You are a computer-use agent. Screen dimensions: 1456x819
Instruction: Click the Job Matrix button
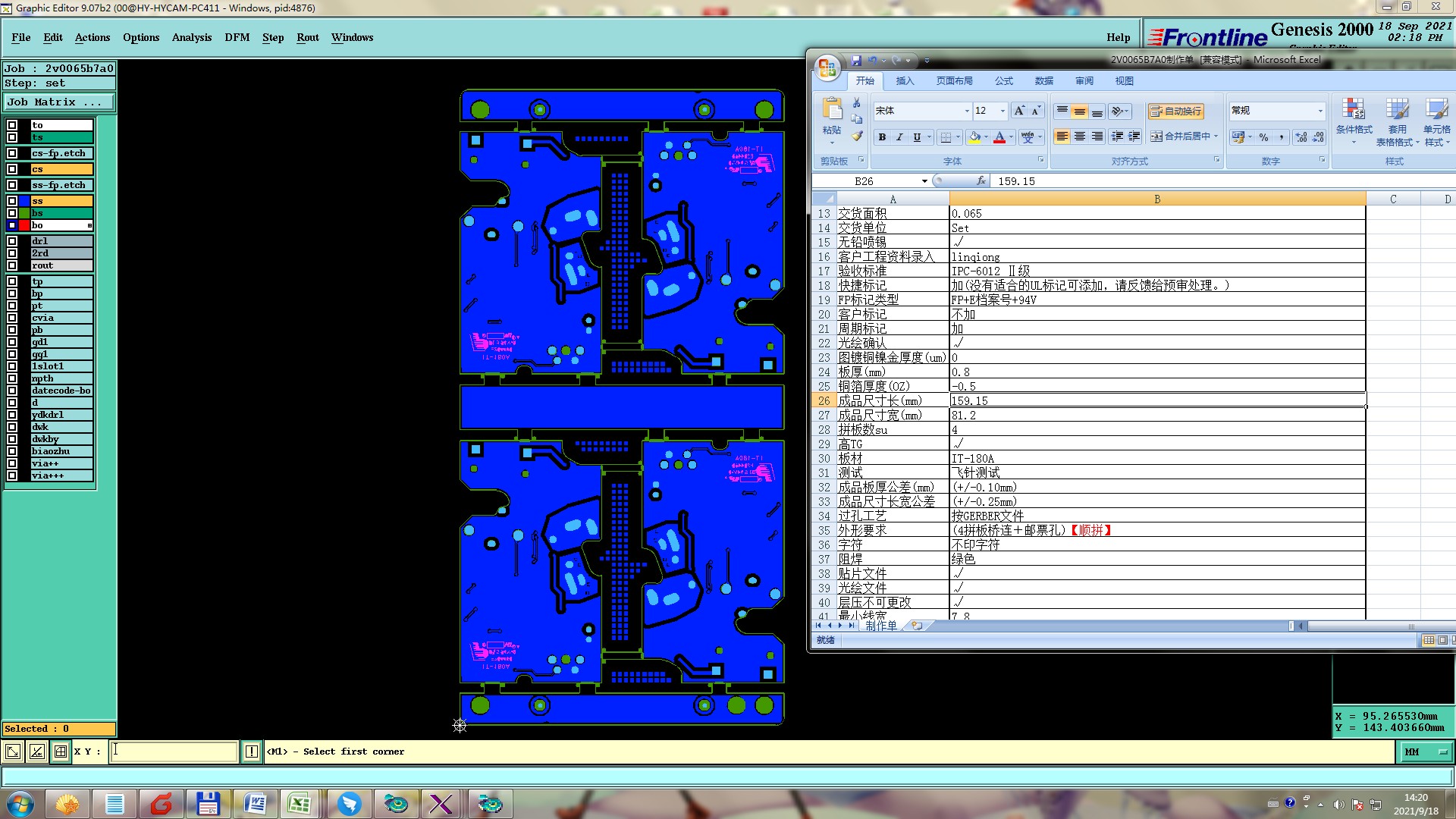tap(59, 102)
